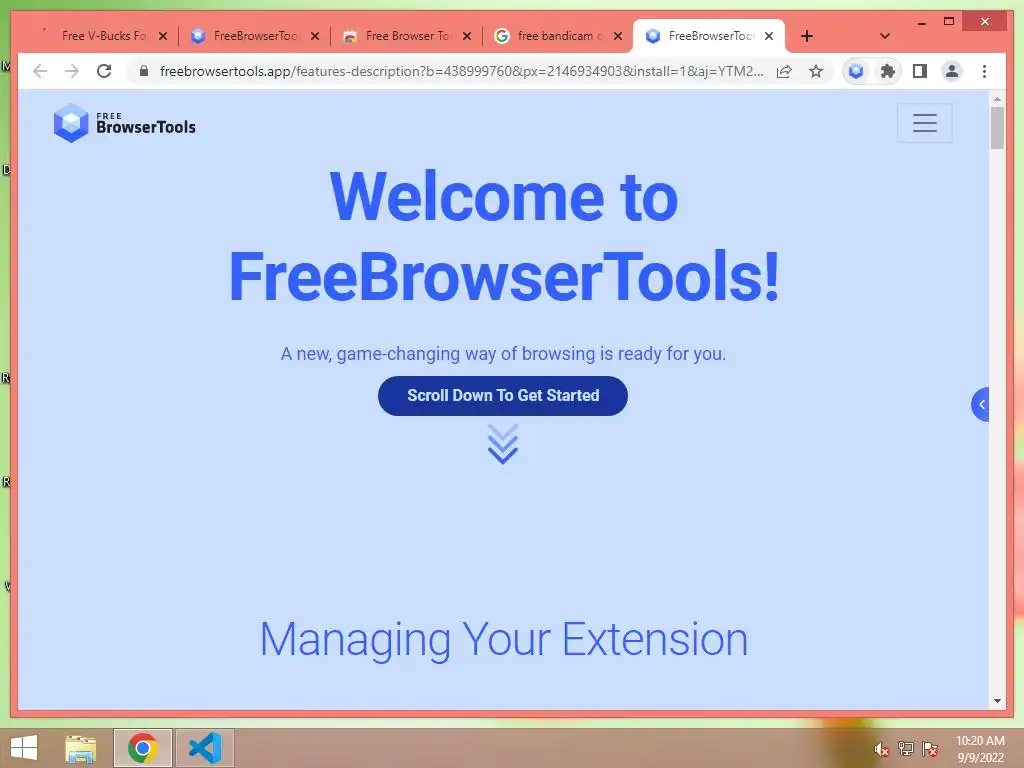Image resolution: width=1024 pixels, height=768 pixels.
Task: View site security lock info
Action: pos(144,71)
